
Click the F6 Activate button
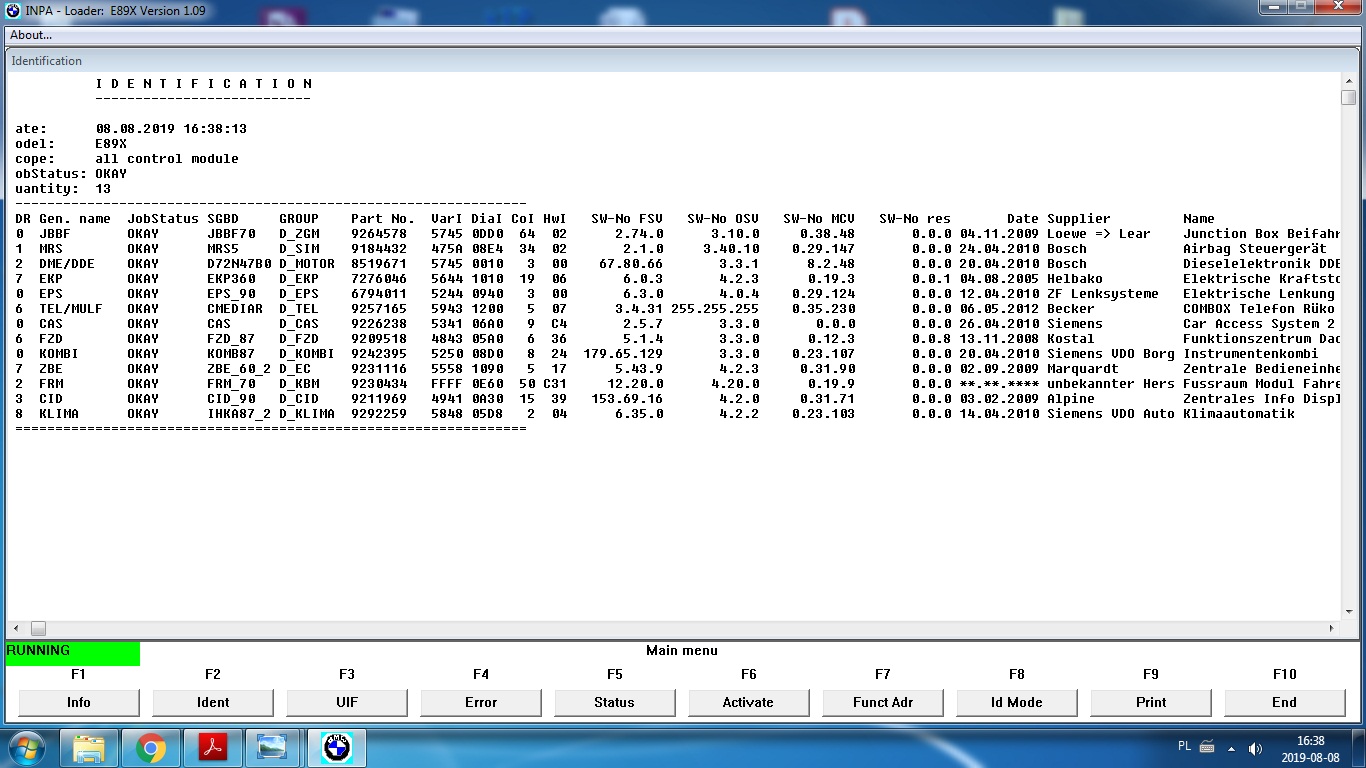coord(749,702)
